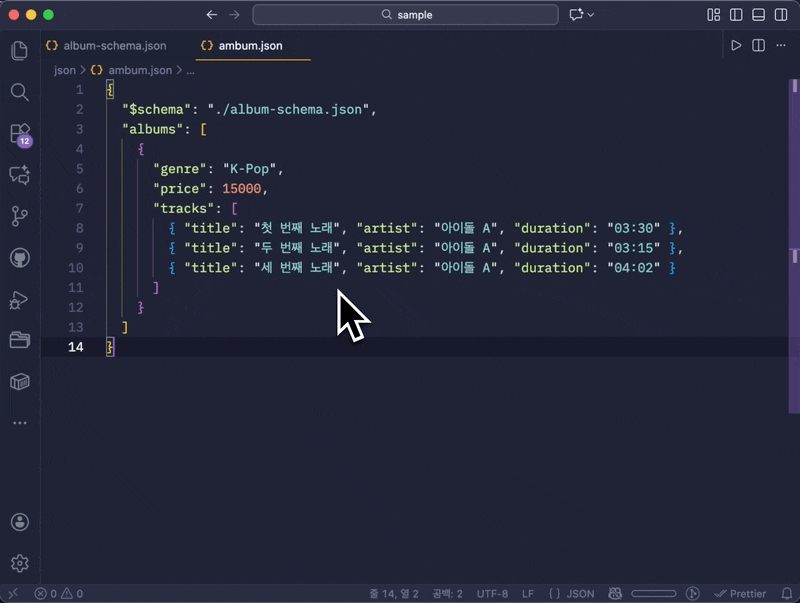The height and width of the screenshot is (603, 800).
Task: Open editor actions via the ellipsis menu
Action: [779, 45]
